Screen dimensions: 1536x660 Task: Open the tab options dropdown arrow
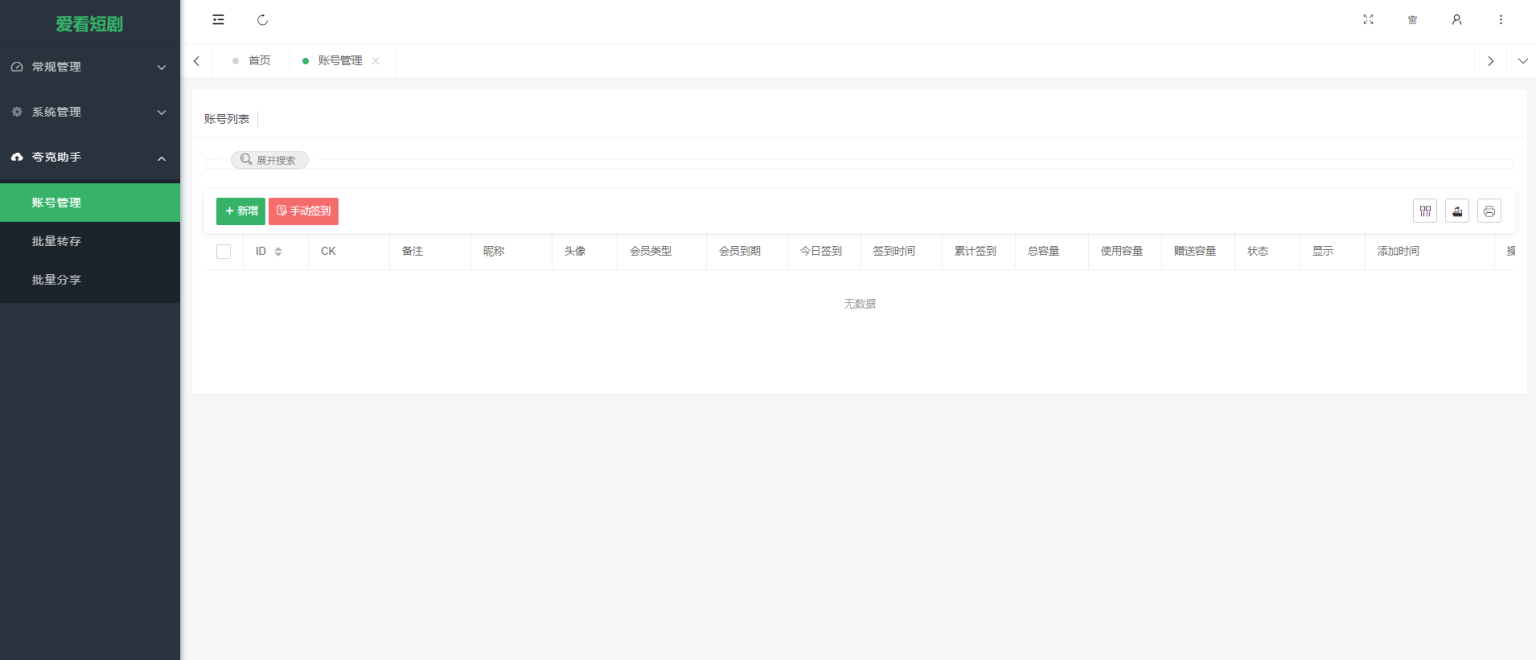pyautogui.click(x=1522, y=61)
